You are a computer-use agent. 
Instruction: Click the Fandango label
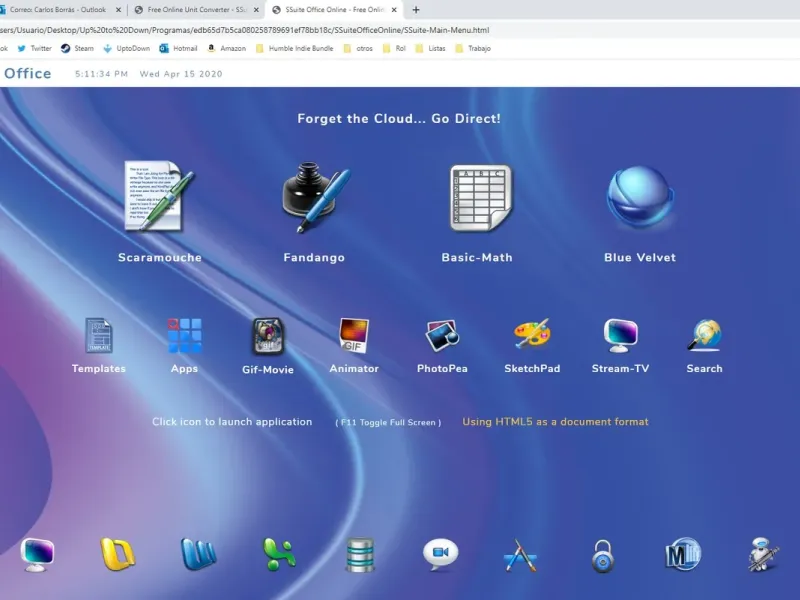314,258
